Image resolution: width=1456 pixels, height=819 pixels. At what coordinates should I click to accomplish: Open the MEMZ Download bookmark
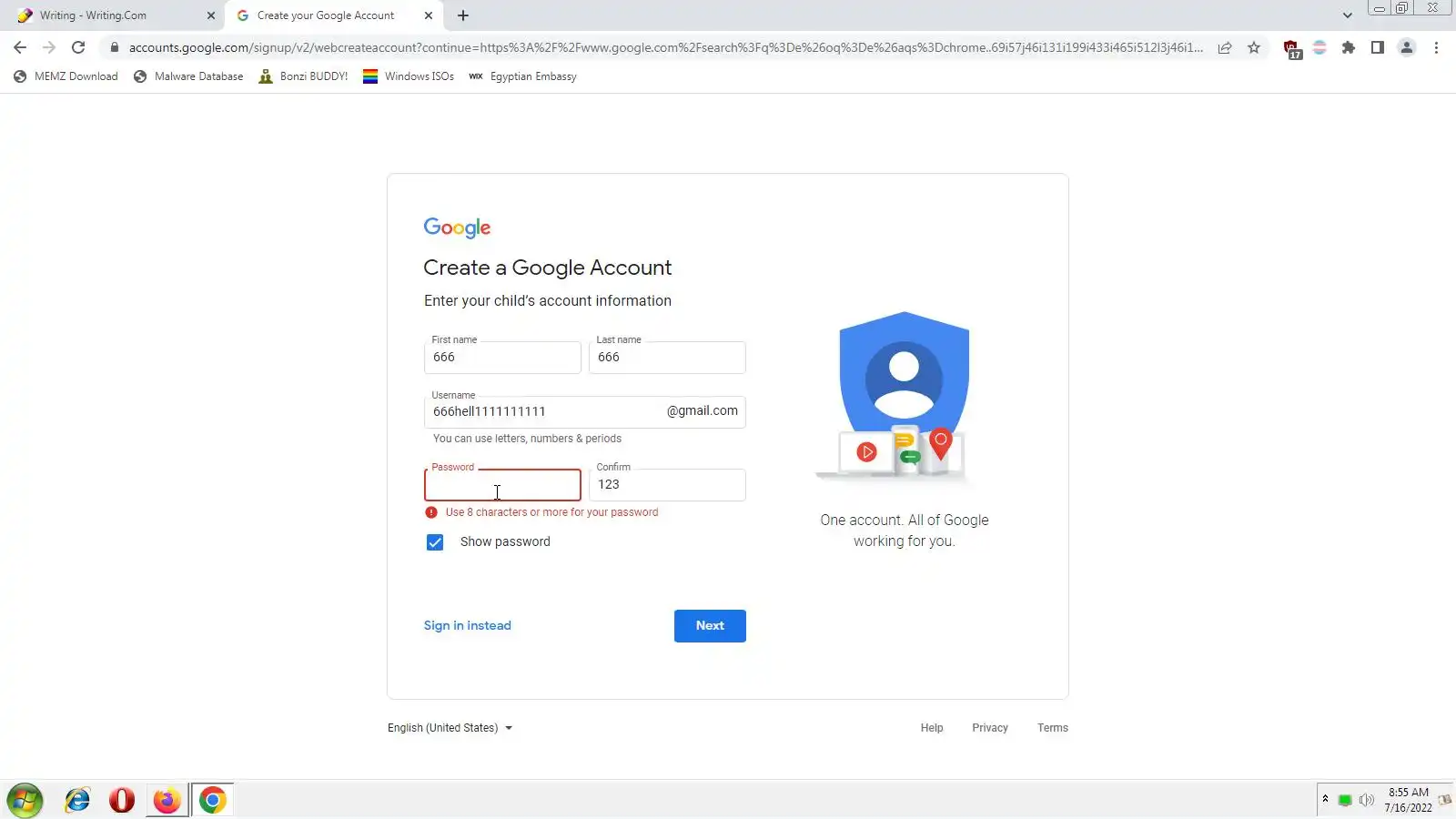click(x=66, y=76)
